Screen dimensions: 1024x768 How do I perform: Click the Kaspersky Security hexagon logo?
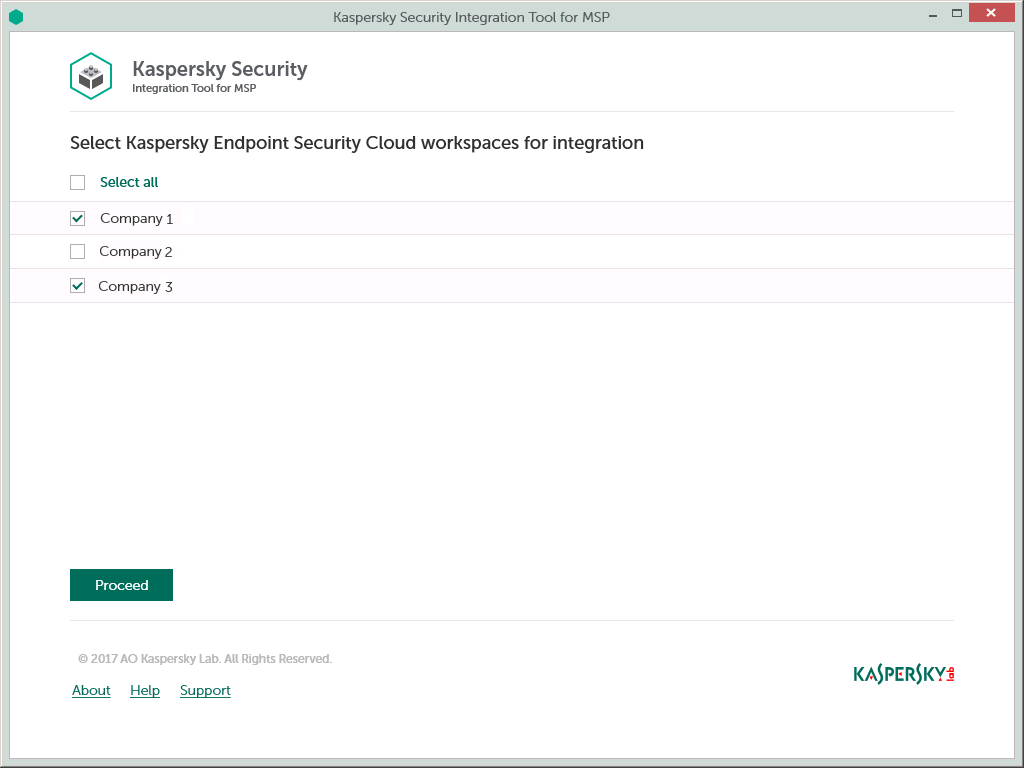click(90, 76)
